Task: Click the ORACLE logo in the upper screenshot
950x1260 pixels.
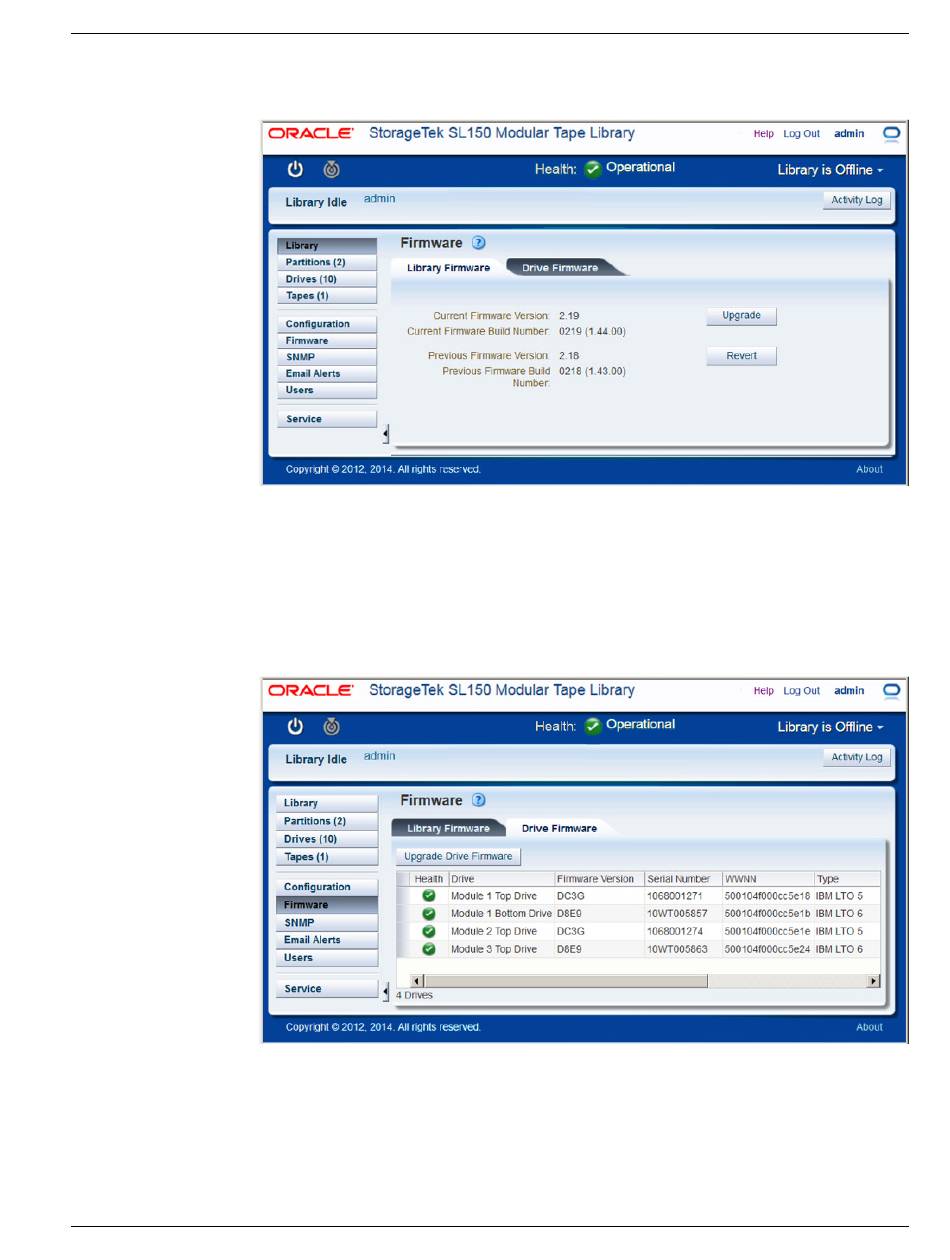Action: (311, 133)
